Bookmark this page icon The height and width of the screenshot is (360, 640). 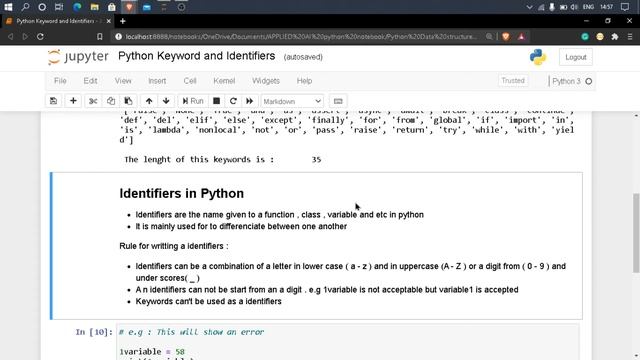(x=100, y=37)
